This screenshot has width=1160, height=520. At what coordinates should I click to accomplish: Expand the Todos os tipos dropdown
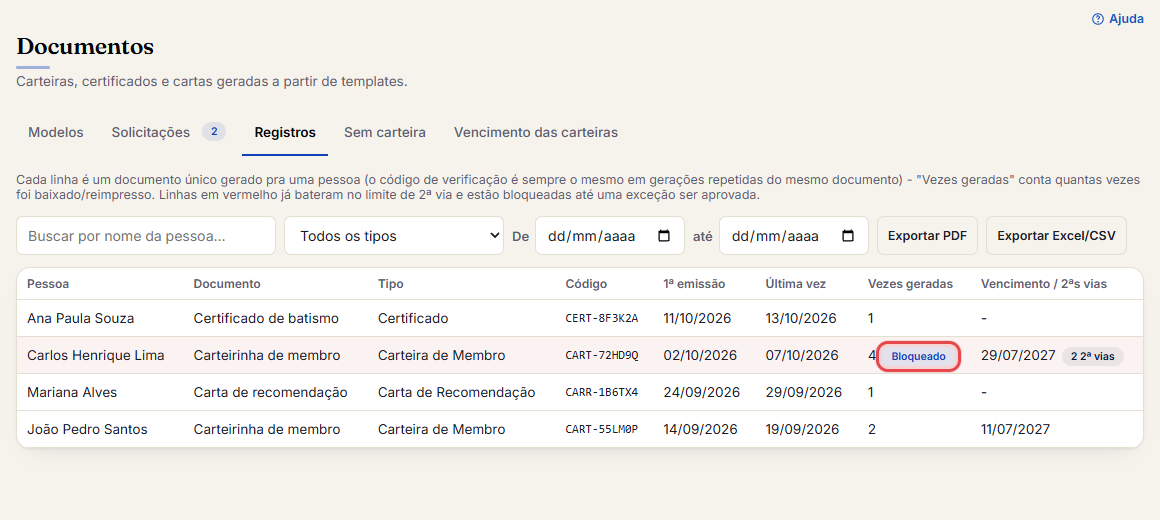tap(394, 236)
